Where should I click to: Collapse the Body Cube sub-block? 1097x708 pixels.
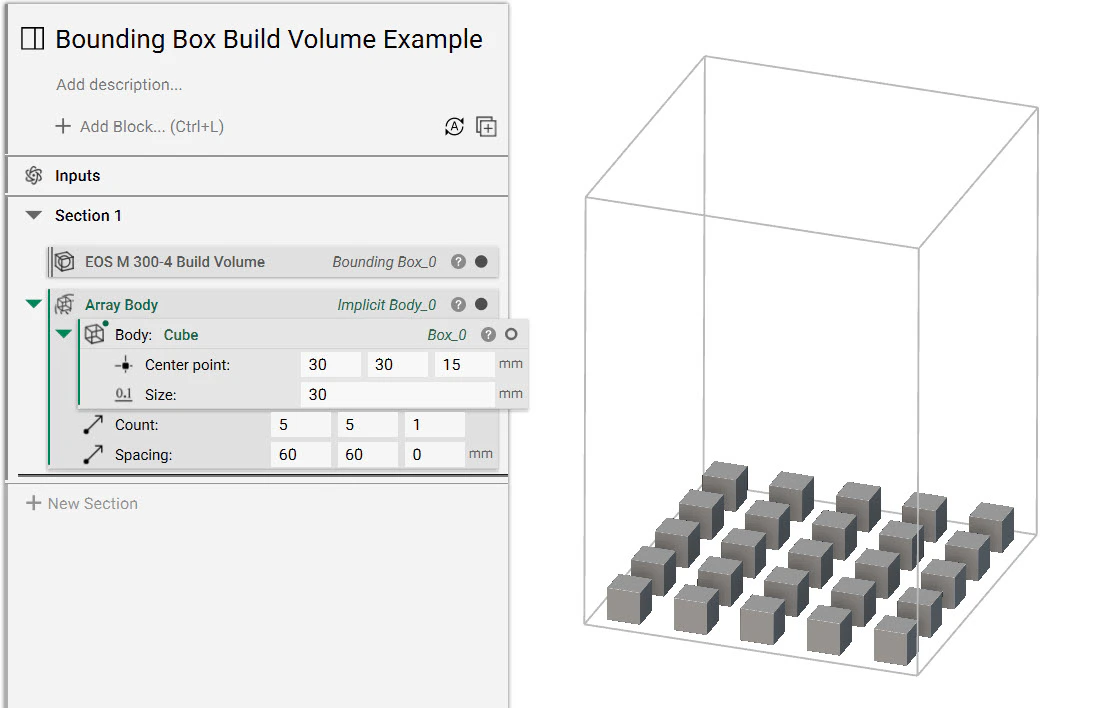pyautogui.click(x=63, y=334)
